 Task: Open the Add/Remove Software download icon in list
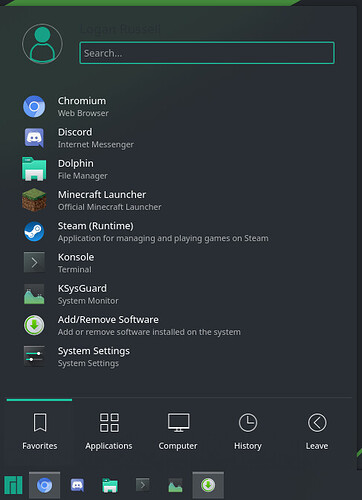[34, 325]
